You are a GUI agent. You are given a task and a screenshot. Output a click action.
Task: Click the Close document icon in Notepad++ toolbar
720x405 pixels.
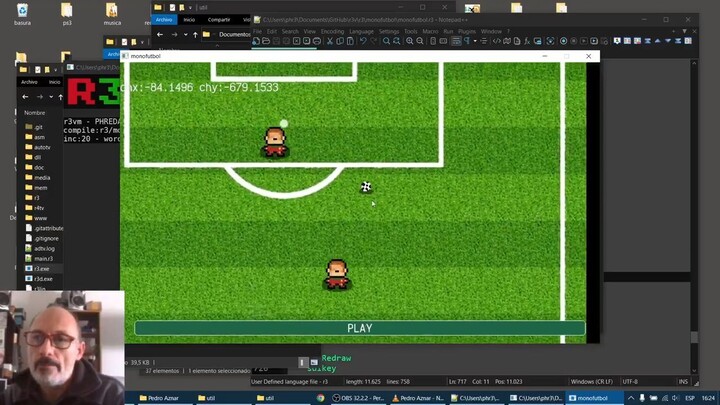296,41
